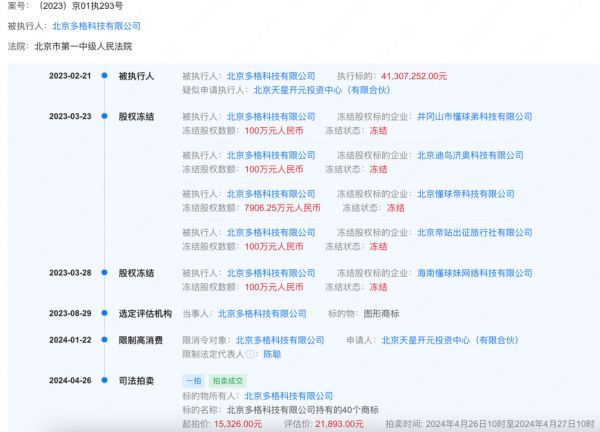The width and height of the screenshot is (600, 432).
Task: Click the representative name 陈聪
Action: [x=270, y=353]
